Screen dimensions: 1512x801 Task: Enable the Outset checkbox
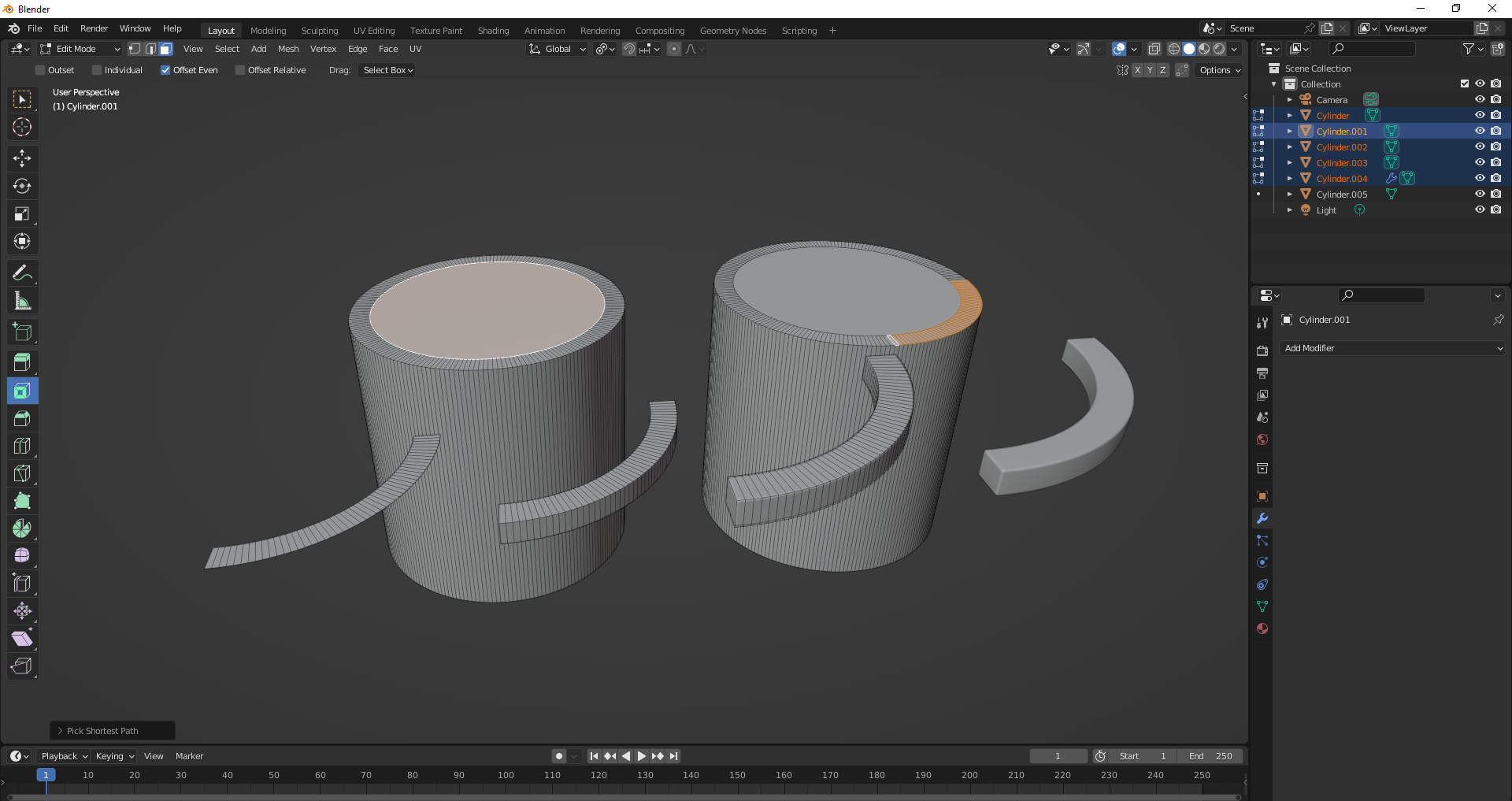click(x=41, y=70)
